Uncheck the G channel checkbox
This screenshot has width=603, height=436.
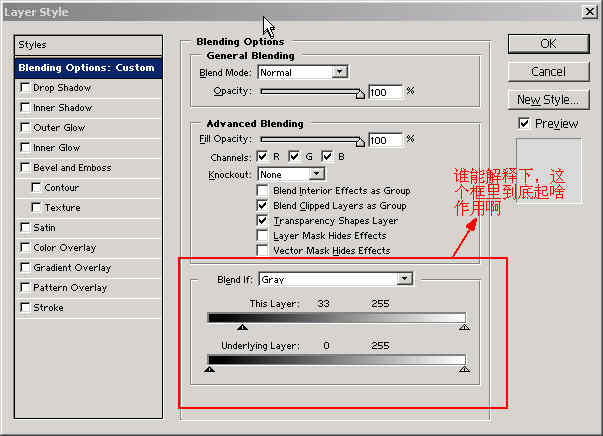coord(294,156)
